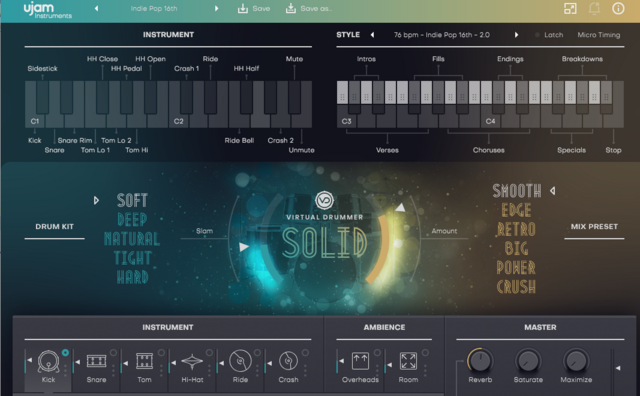
Task: Select previous style arrow
Action: (x=372, y=35)
